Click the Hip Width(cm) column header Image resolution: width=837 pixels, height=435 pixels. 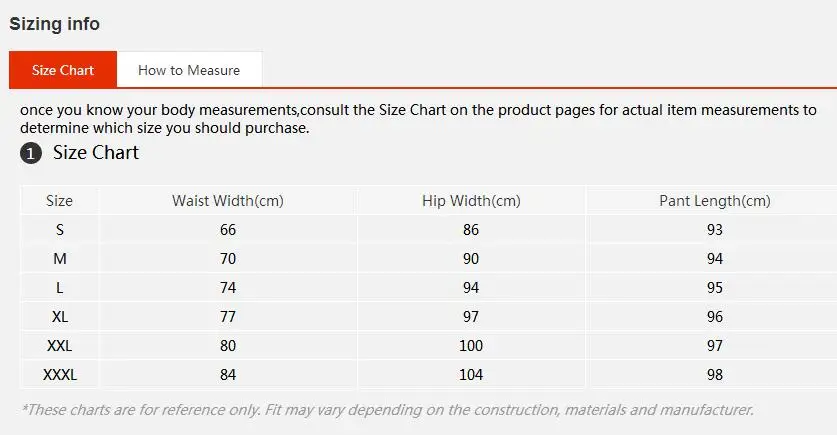pyautogui.click(x=471, y=201)
